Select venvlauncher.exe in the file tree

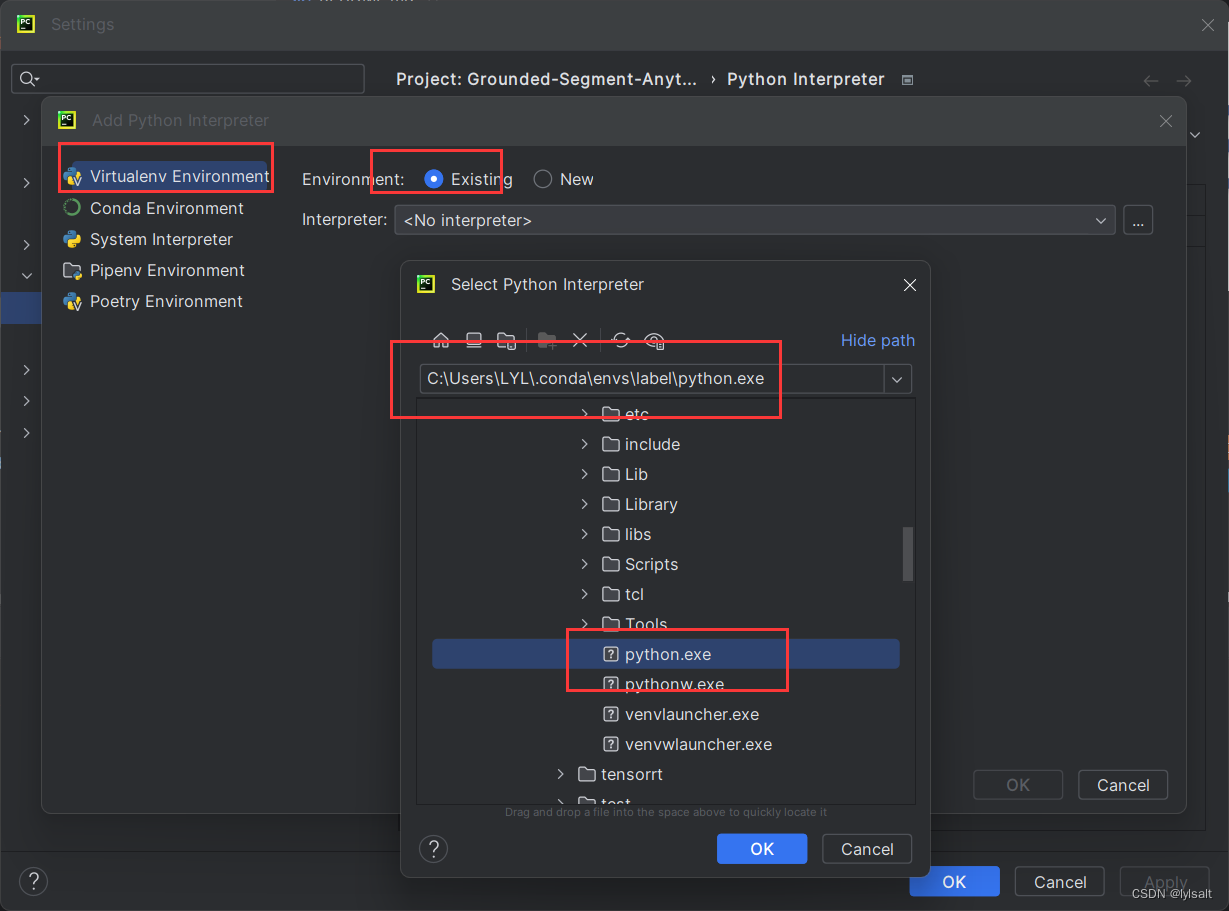(x=666, y=714)
